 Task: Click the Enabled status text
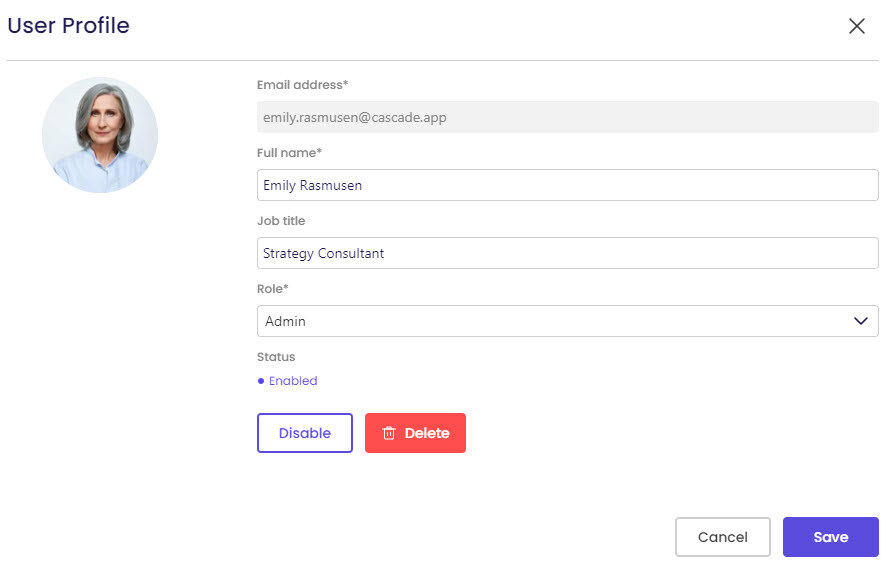(x=293, y=381)
